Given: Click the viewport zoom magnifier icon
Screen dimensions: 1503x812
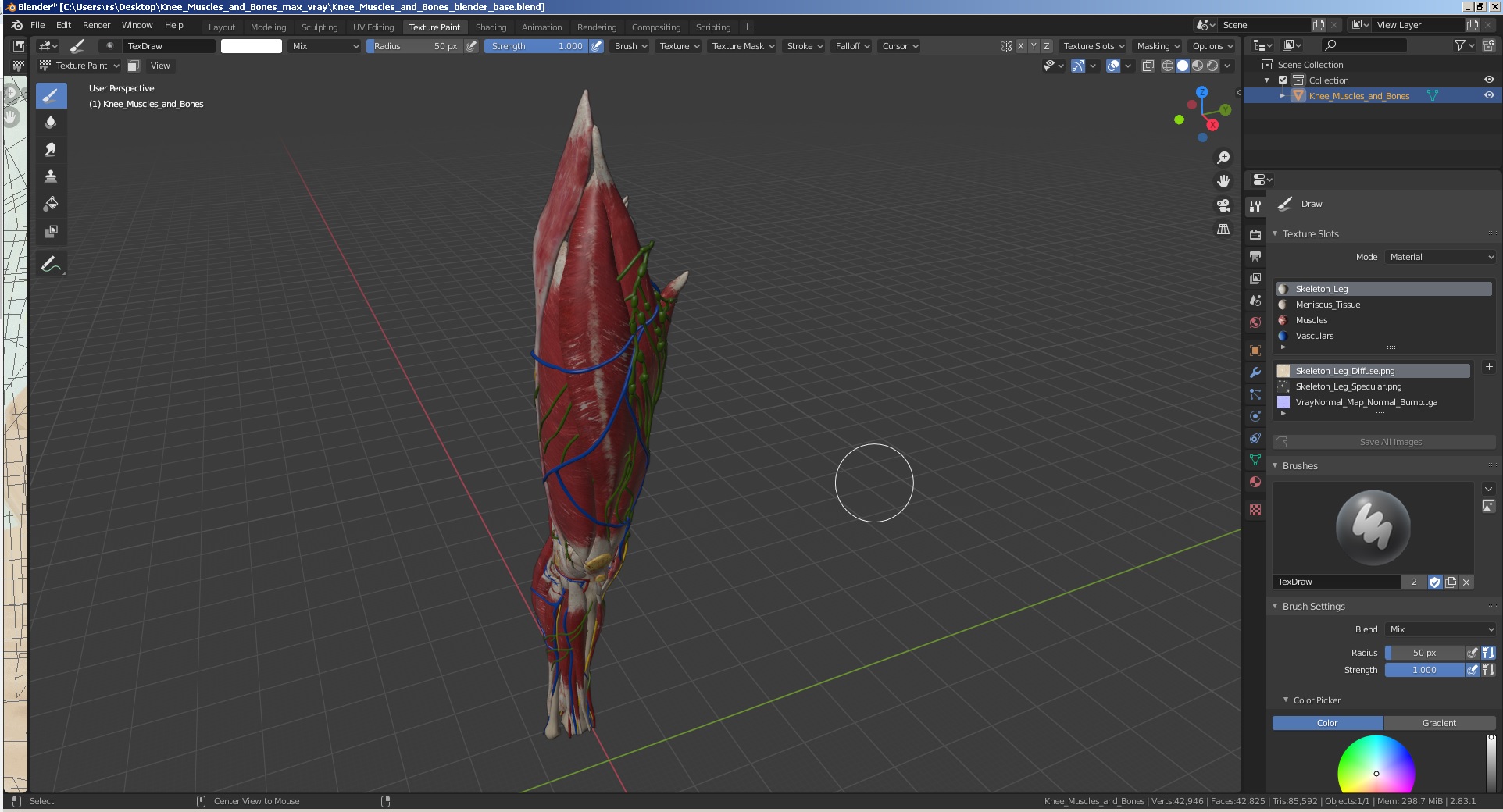Looking at the screenshot, I should 1223,158.
